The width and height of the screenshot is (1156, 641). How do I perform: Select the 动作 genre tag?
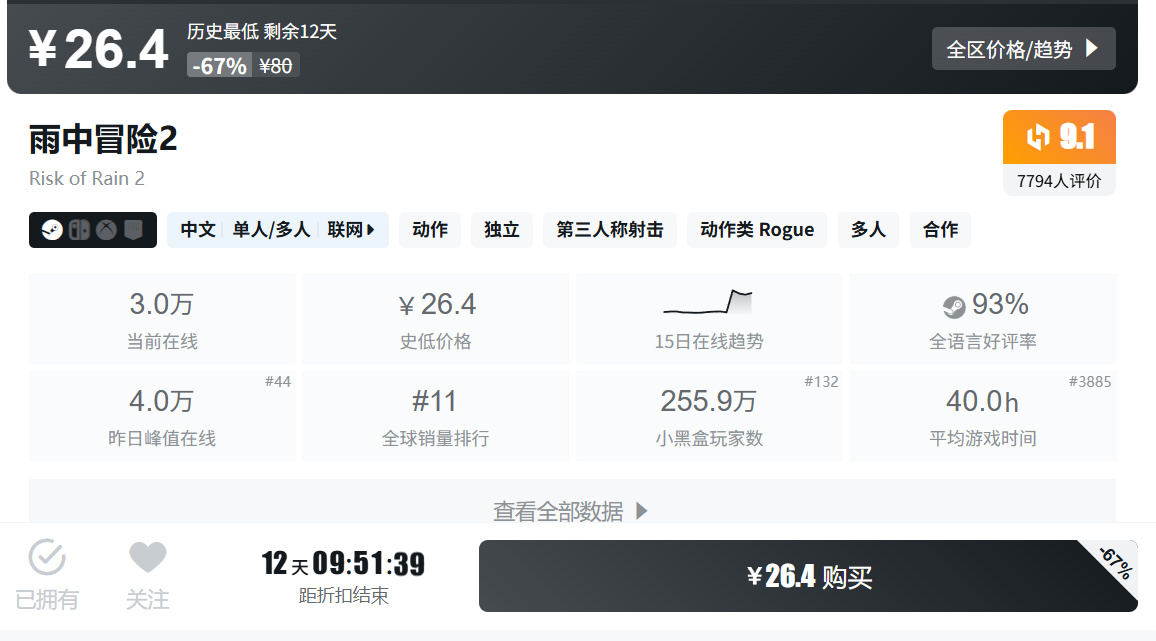coord(430,230)
